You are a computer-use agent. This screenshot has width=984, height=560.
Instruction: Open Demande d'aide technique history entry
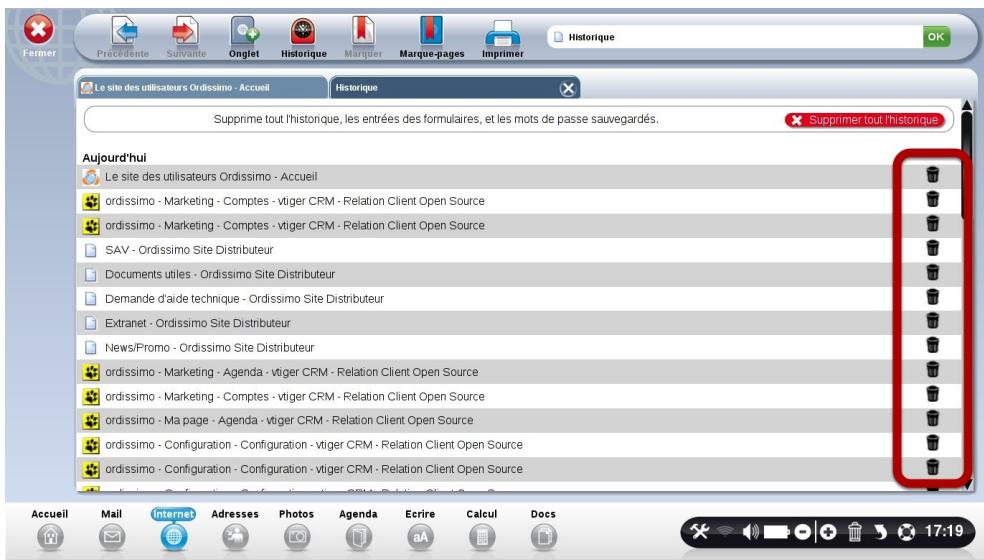[x=244, y=299]
